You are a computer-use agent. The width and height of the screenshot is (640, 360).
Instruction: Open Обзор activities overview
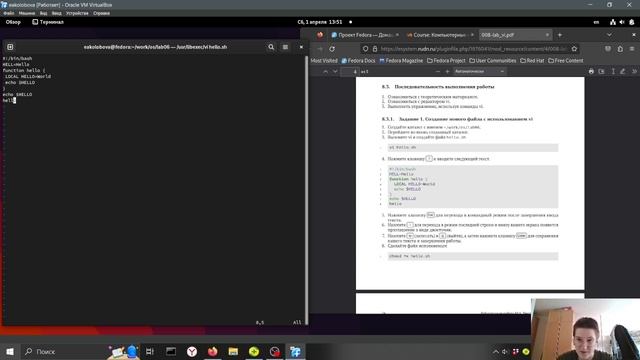click(x=13, y=22)
